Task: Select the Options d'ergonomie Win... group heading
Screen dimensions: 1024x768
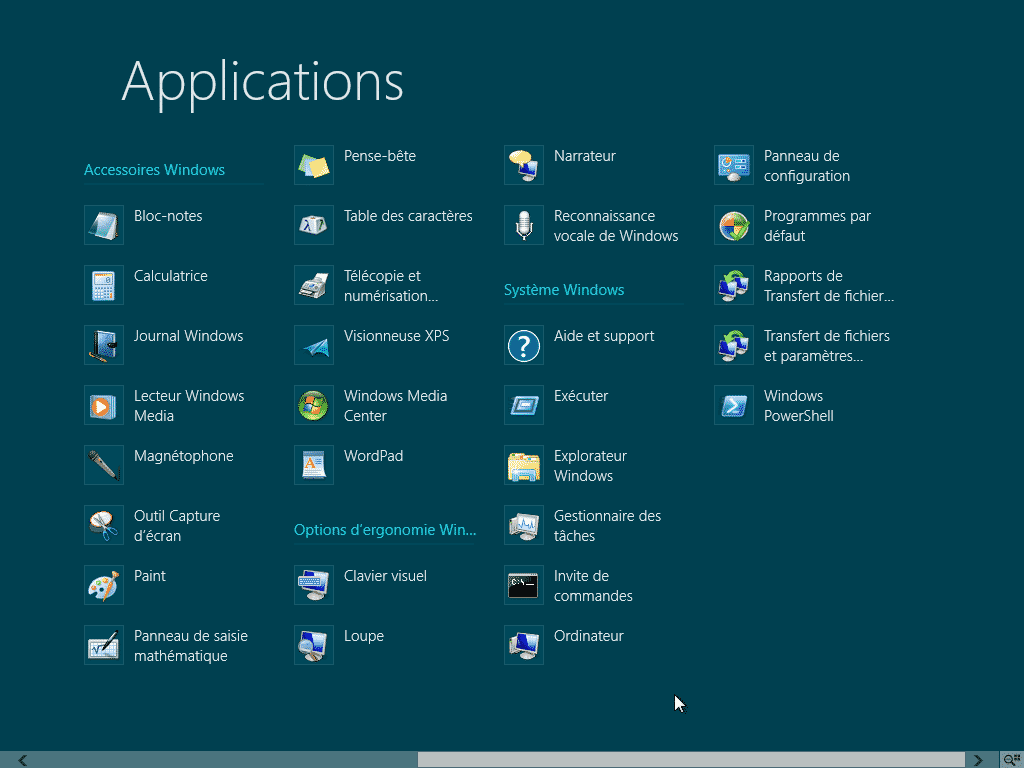Action: coord(385,530)
